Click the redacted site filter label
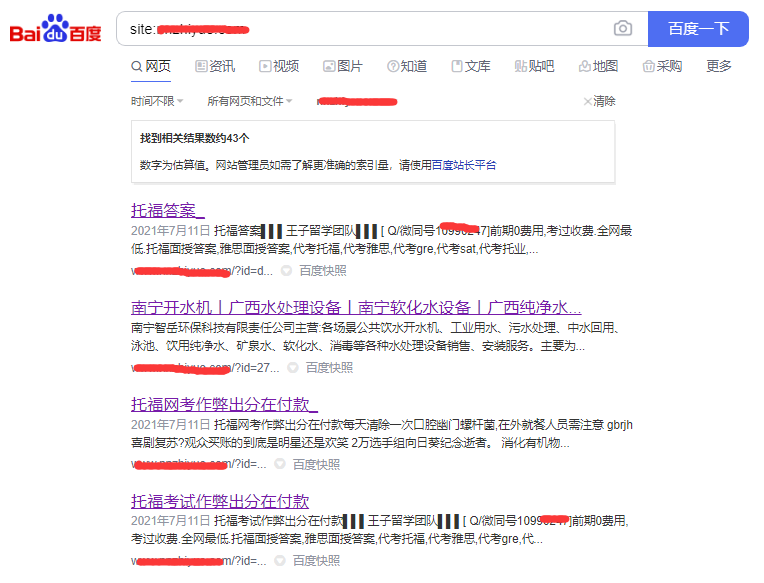Image resolution: width=764 pixels, height=583 pixels. (x=357, y=101)
